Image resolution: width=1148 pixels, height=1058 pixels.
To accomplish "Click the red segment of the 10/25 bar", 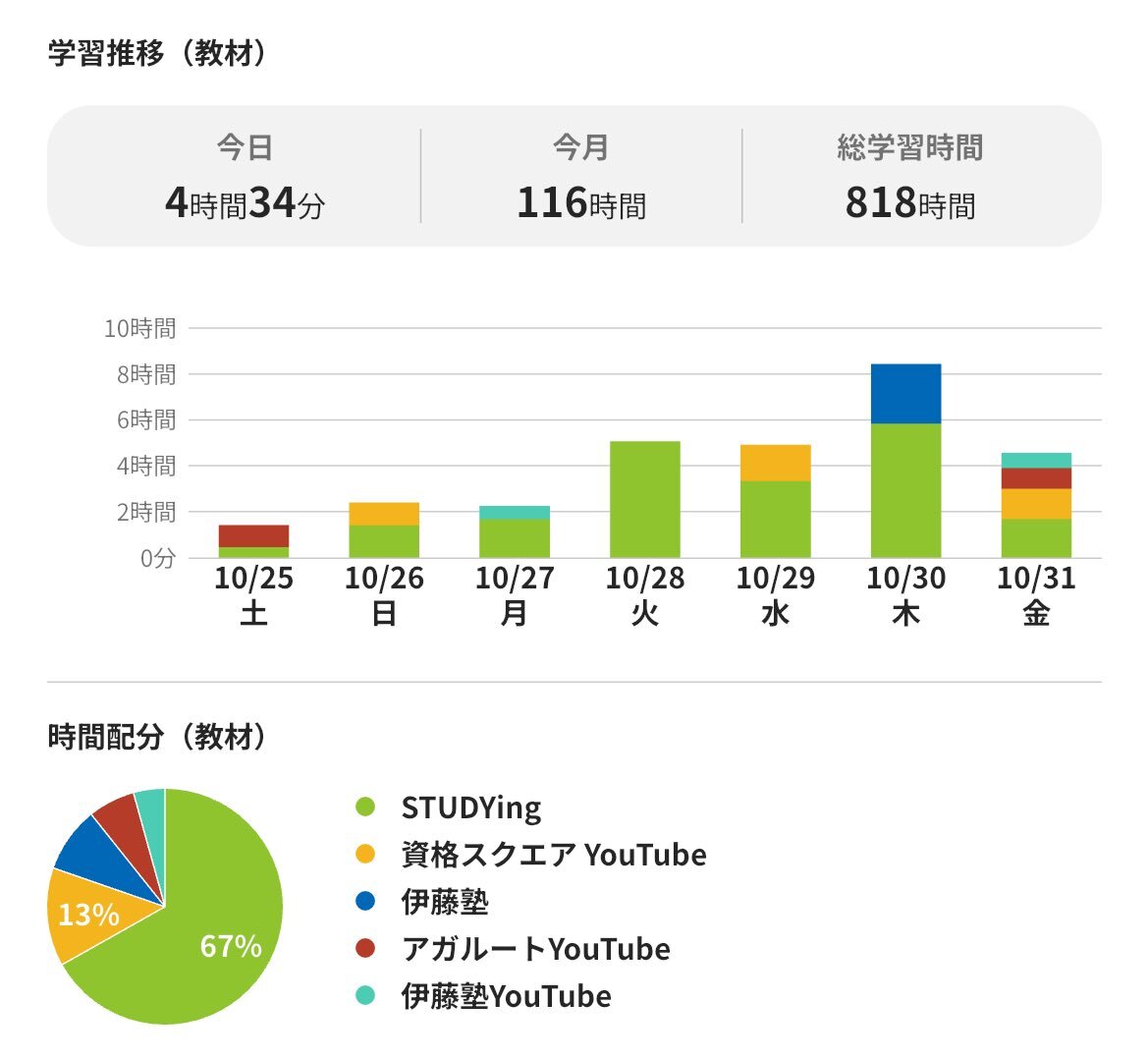I will coord(253,535).
